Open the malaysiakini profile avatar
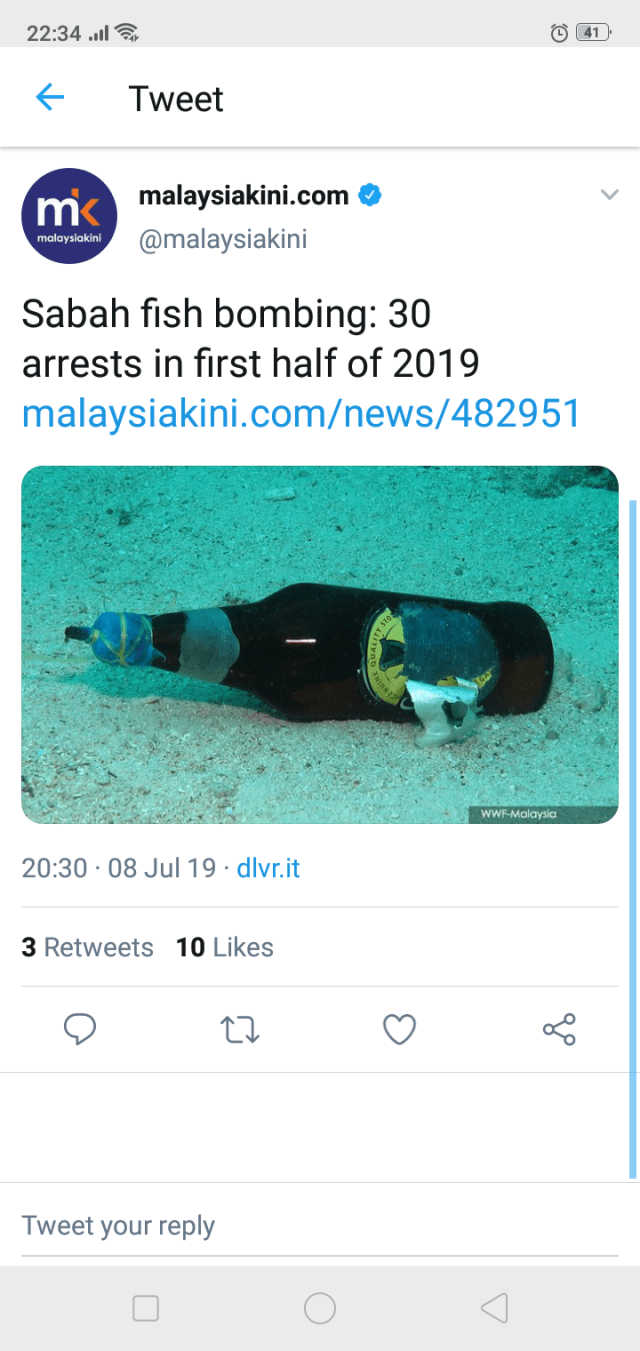The width and height of the screenshot is (640, 1351). 69,216
